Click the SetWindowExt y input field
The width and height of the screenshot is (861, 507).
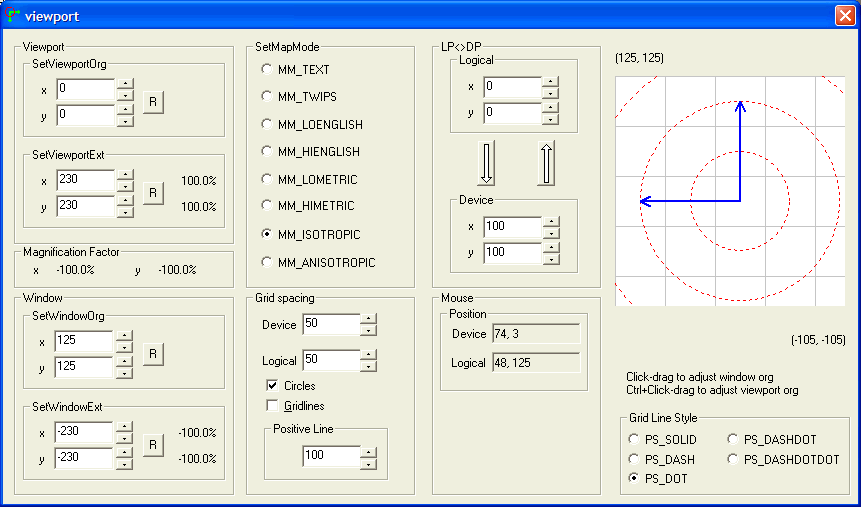[x=85, y=458]
